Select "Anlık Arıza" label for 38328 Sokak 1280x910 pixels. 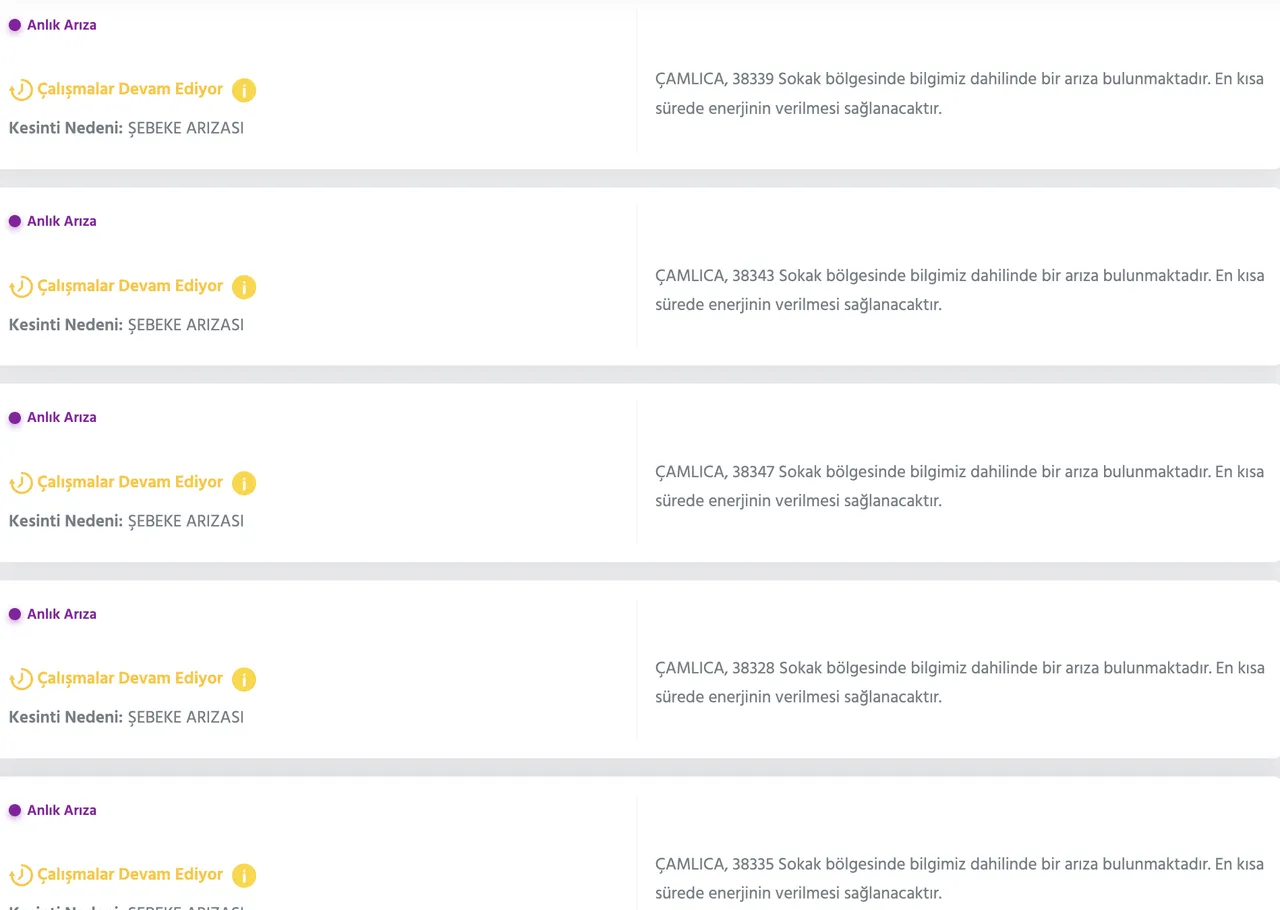(62, 614)
